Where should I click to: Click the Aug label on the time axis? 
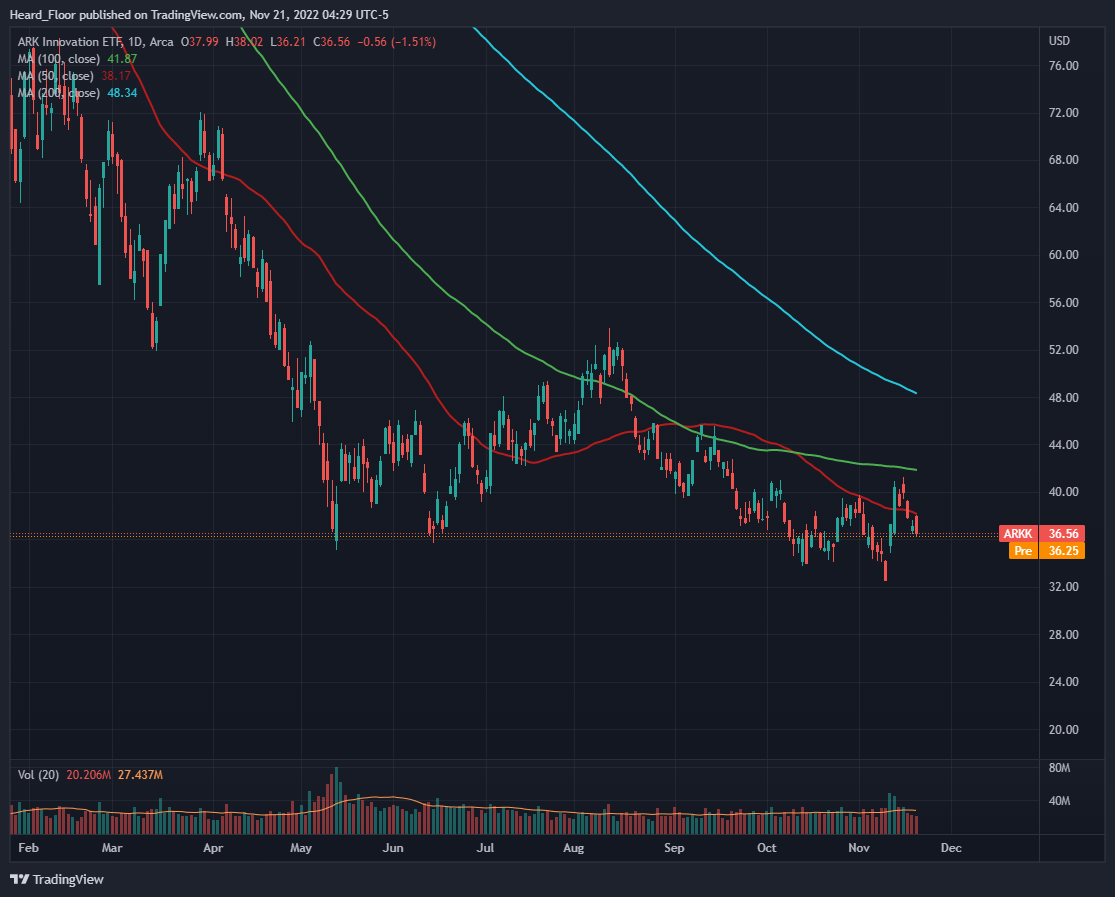coord(573,848)
